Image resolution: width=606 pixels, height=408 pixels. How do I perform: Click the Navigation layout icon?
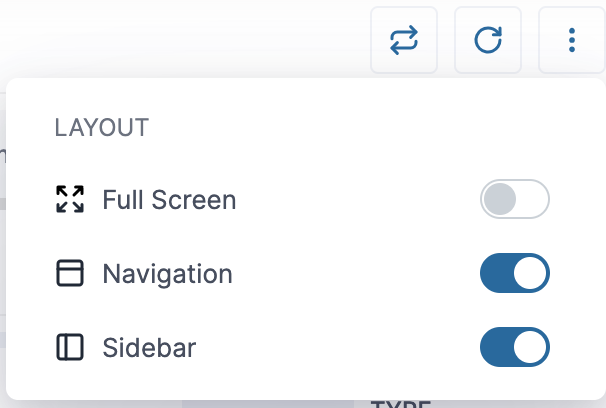pyautogui.click(x=70, y=273)
